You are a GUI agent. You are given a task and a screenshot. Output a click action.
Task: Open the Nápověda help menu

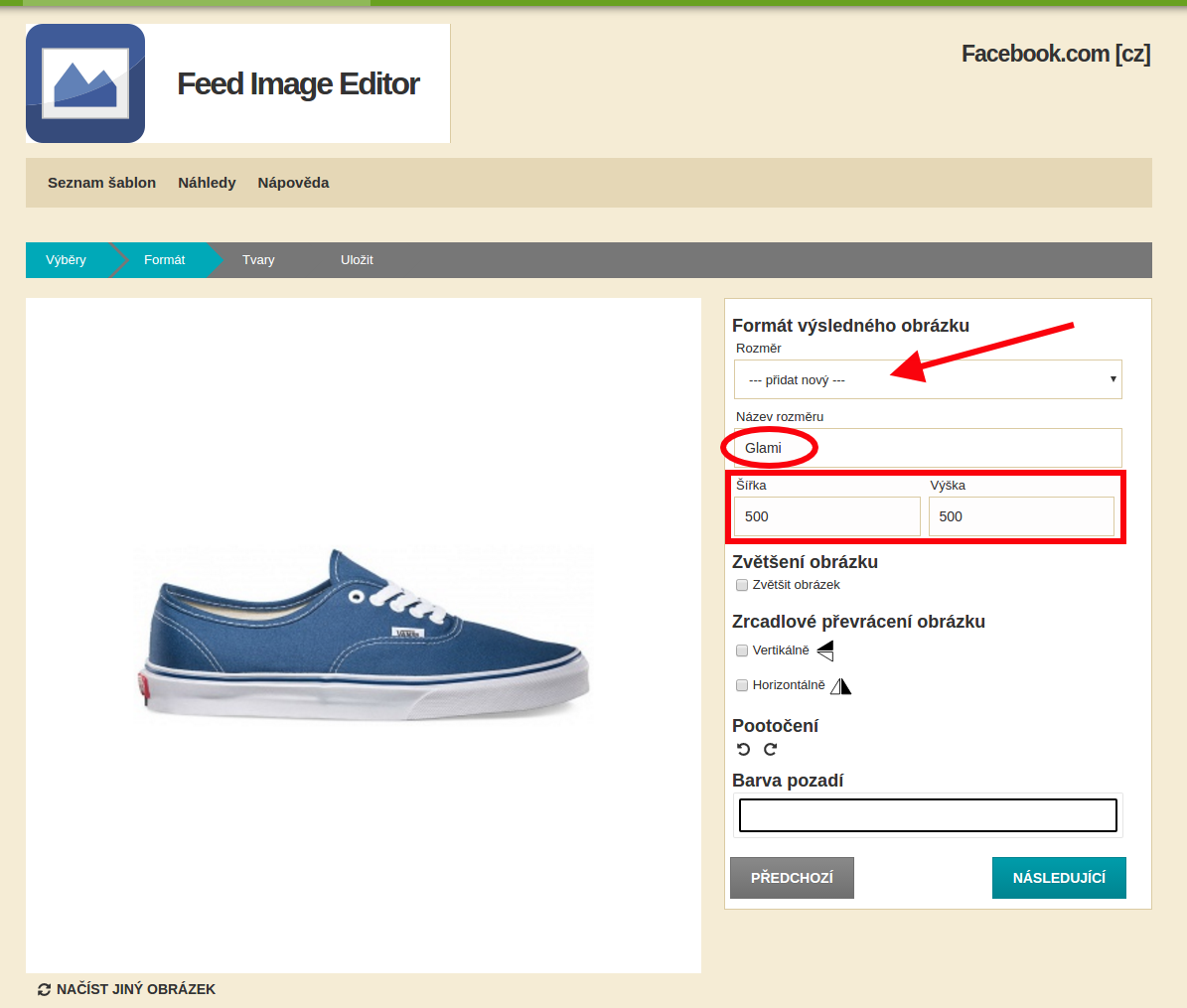tap(293, 183)
